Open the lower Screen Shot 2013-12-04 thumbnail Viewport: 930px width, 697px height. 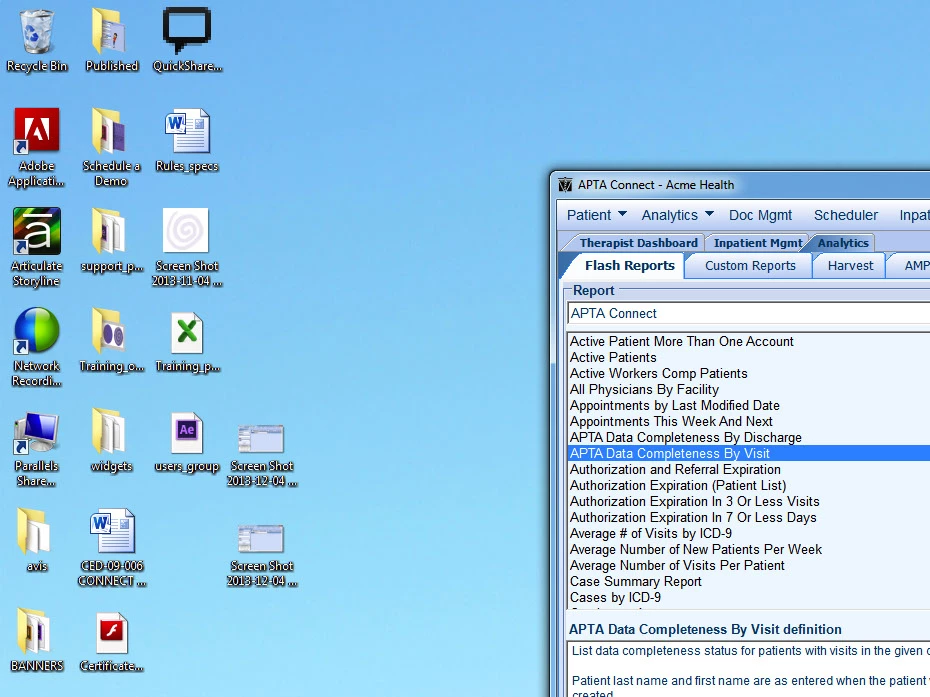click(x=261, y=539)
